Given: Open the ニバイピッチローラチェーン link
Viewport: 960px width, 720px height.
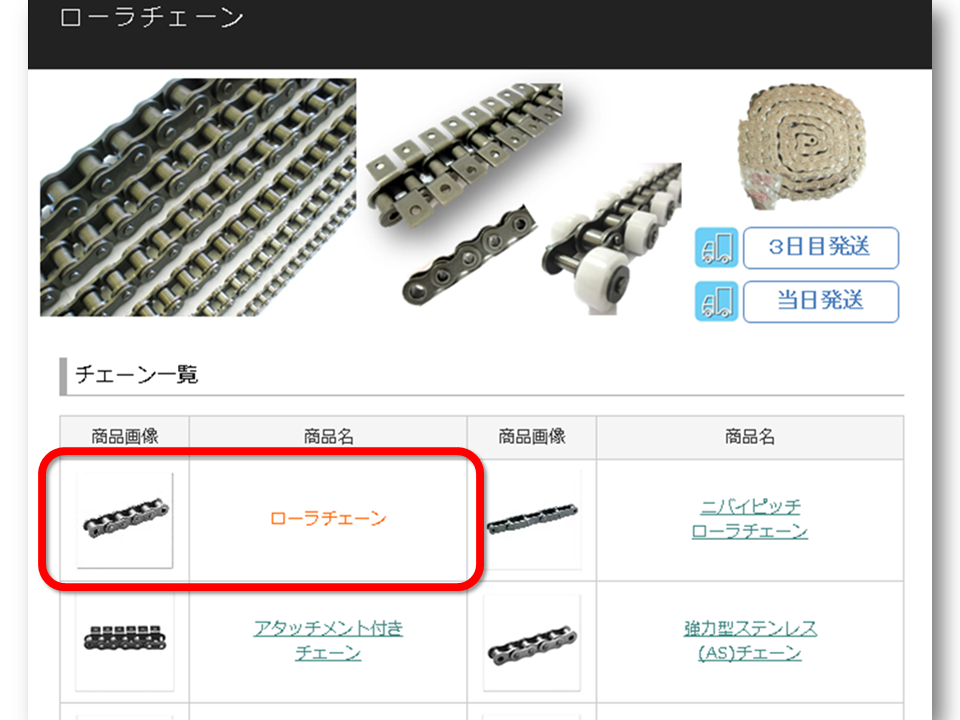Looking at the screenshot, I should pos(749,519).
